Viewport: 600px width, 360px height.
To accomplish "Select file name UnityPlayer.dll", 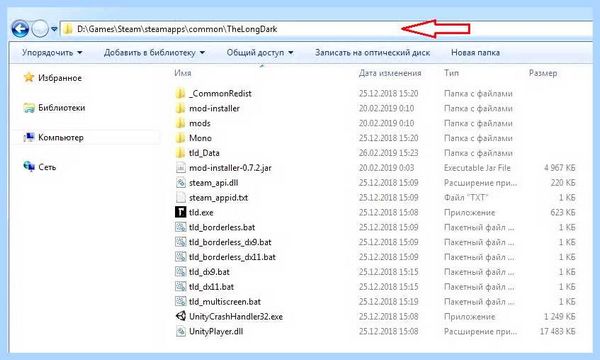I will [216, 331].
